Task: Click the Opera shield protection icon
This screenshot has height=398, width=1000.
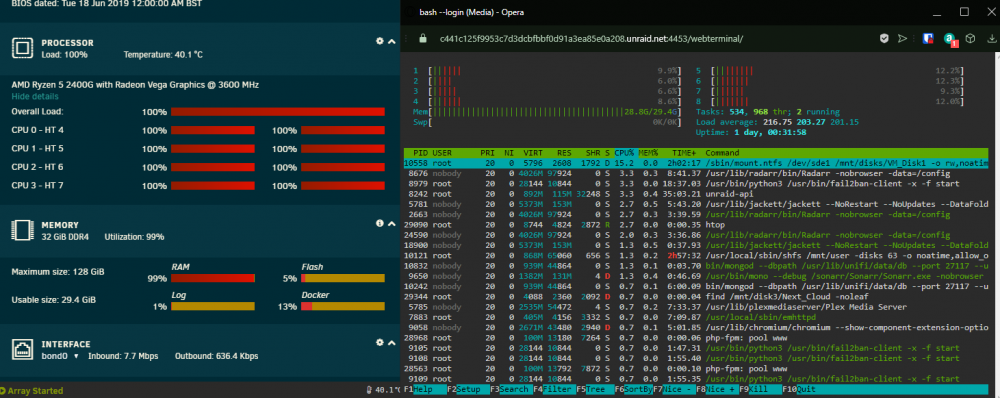Action: coord(885,38)
